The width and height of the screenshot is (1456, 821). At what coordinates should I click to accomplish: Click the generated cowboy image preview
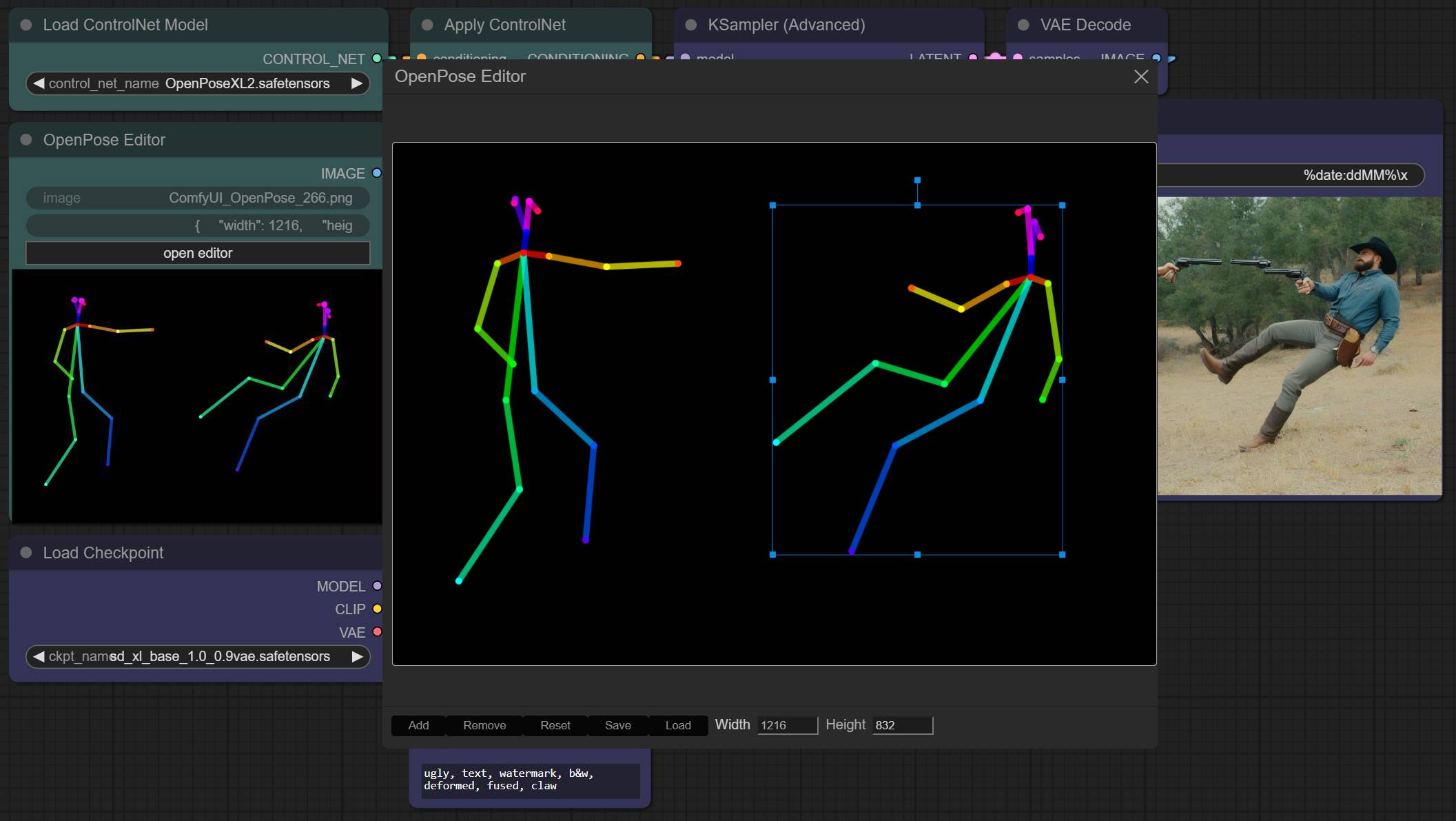(1299, 346)
